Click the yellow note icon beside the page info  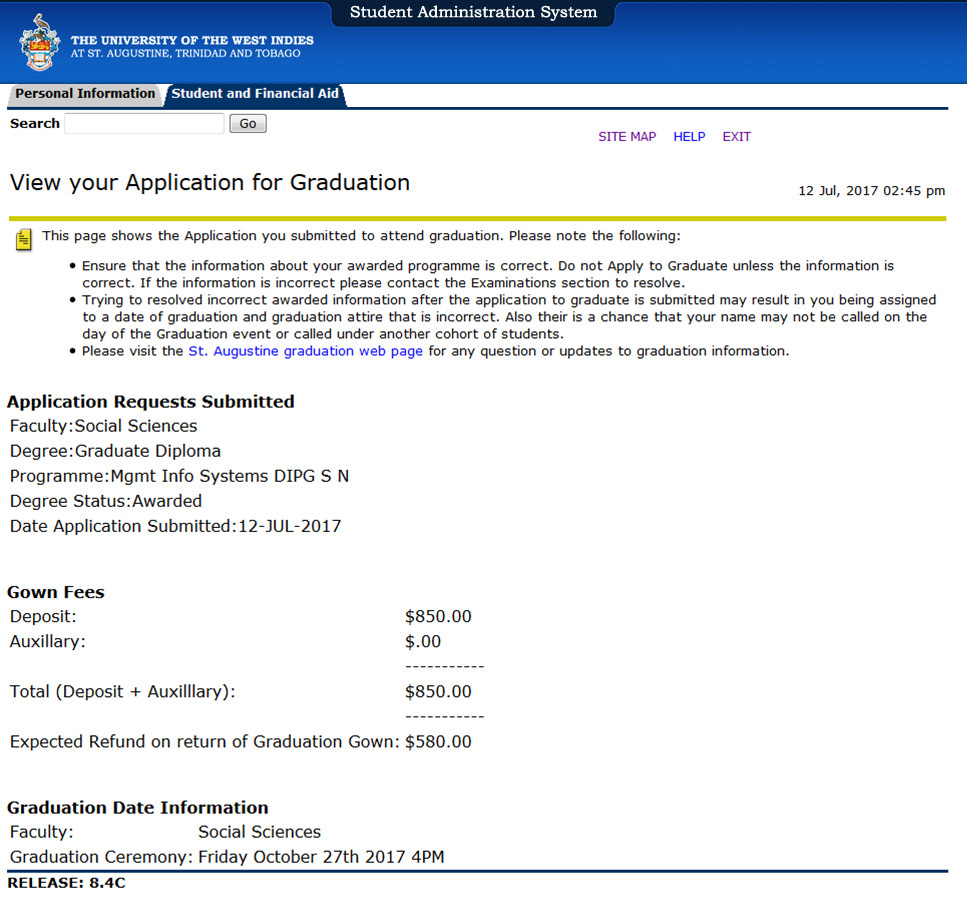point(23,239)
